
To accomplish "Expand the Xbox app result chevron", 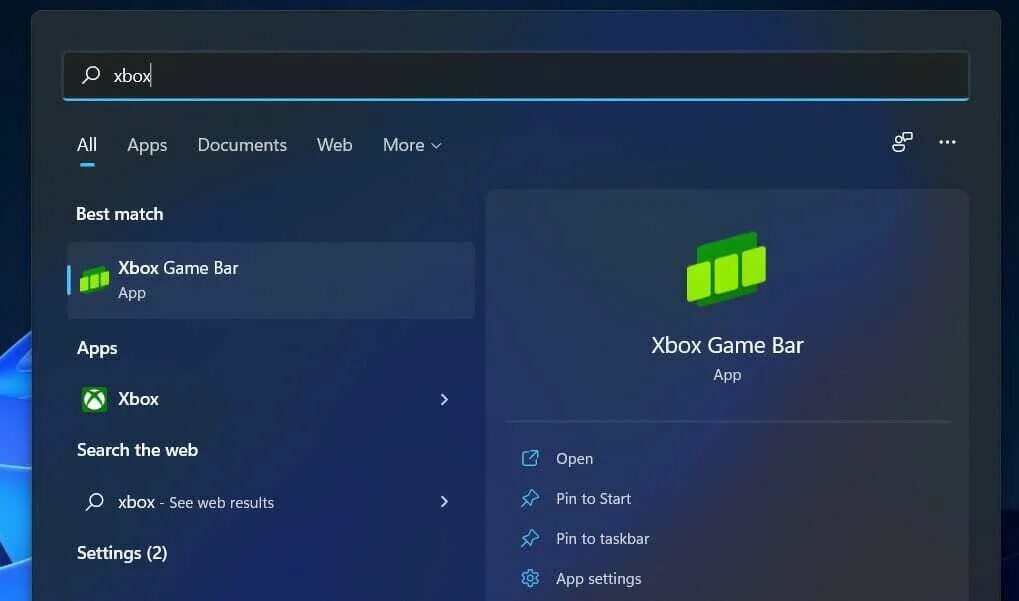I will [x=444, y=400].
